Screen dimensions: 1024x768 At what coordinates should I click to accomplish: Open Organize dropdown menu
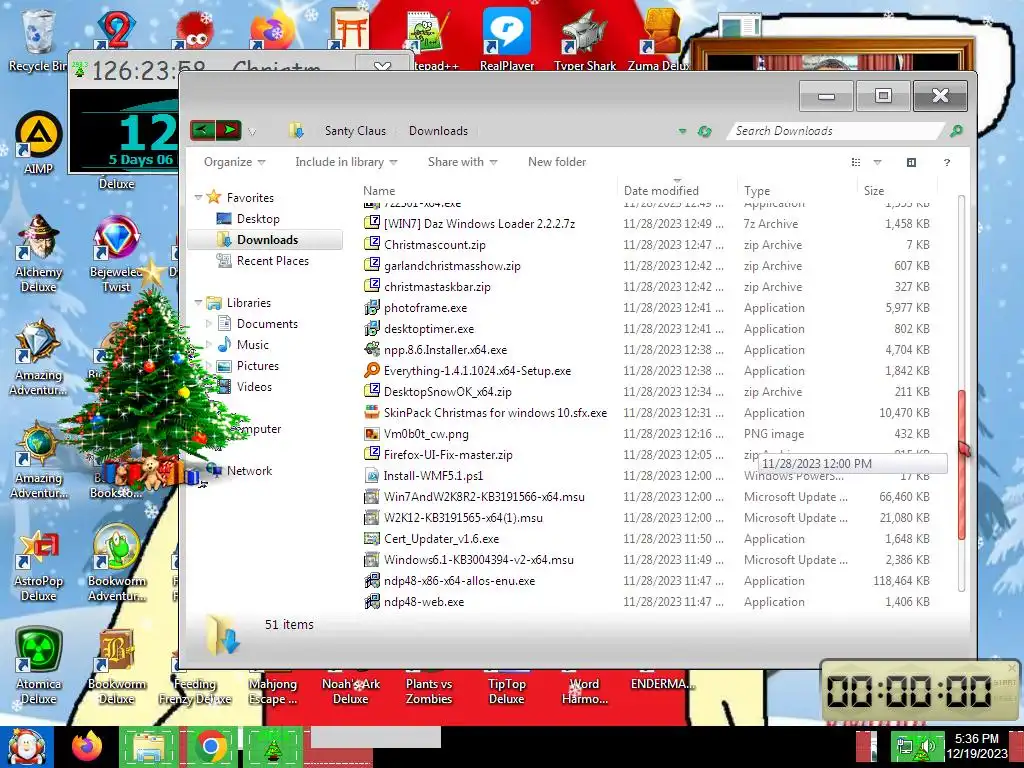[x=234, y=162]
